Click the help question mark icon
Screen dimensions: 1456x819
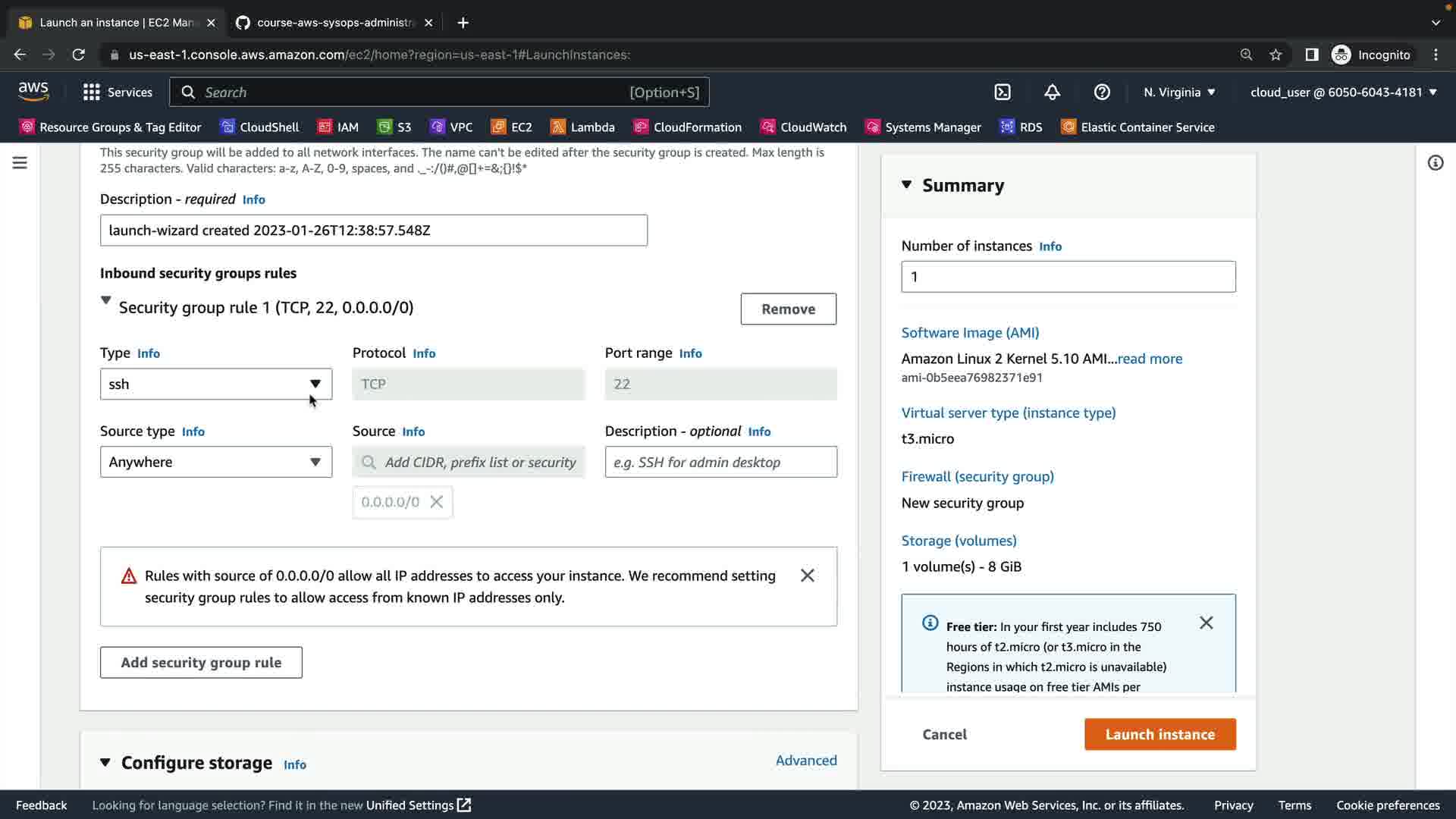1102,93
